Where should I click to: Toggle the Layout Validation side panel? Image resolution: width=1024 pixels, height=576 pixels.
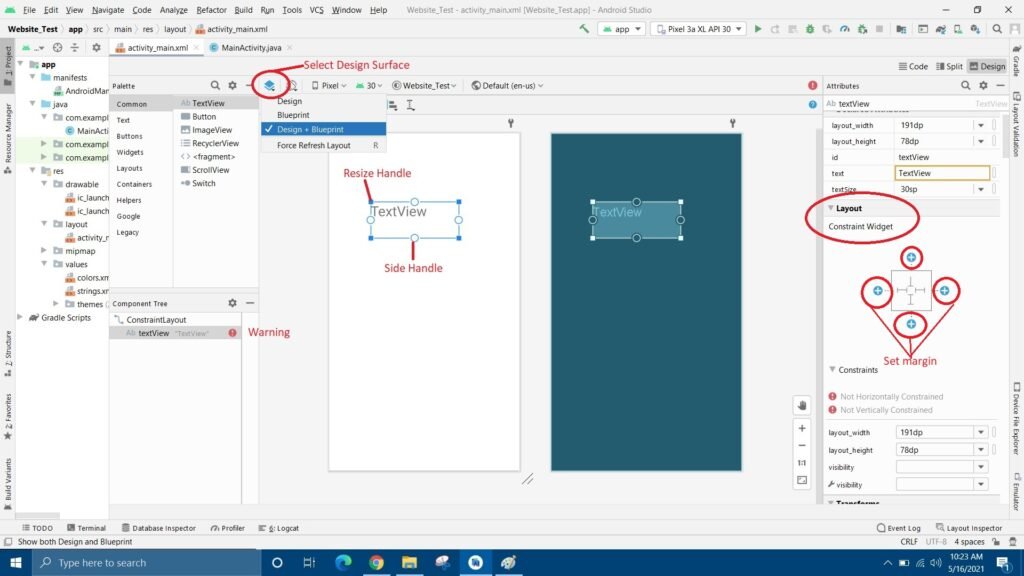coord(1017,124)
